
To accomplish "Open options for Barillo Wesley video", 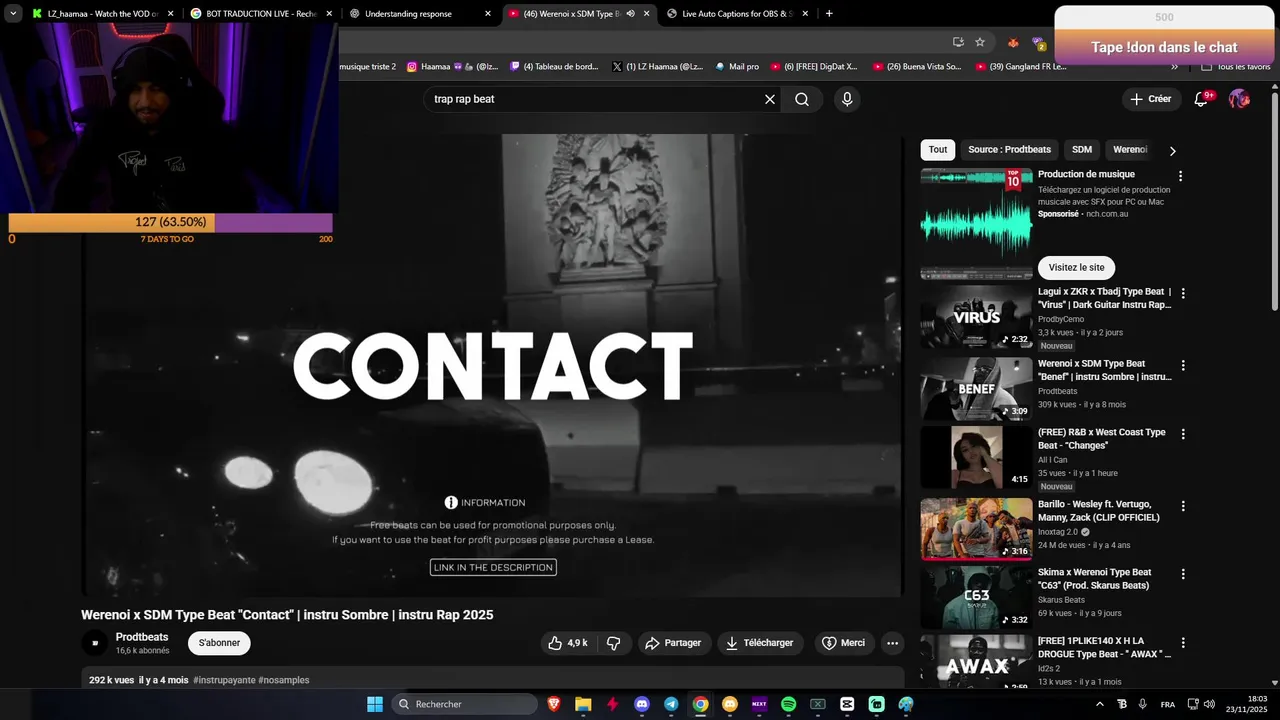I will pyautogui.click(x=1183, y=506).
